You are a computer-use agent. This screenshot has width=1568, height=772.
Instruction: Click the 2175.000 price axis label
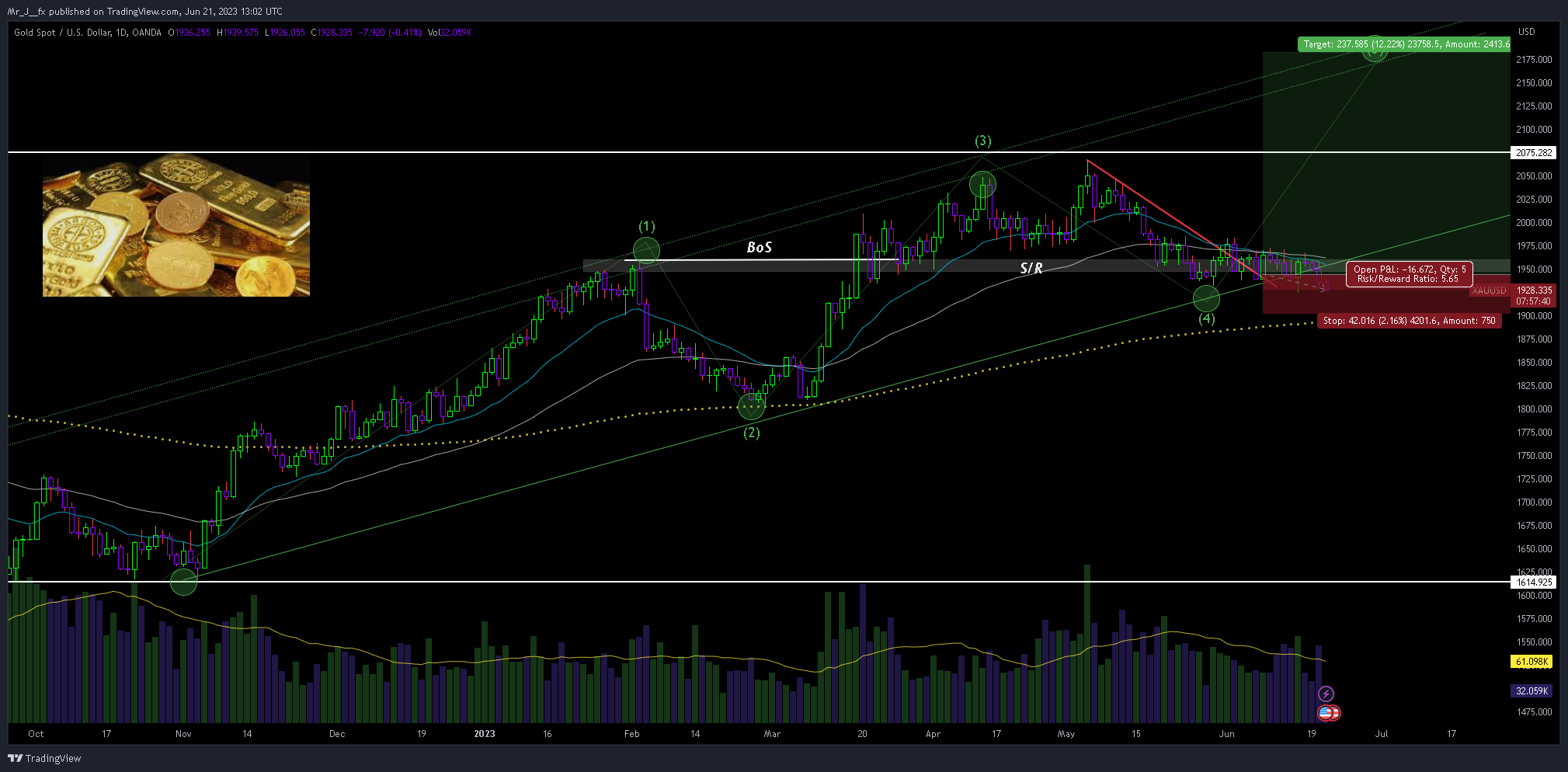1534,60
